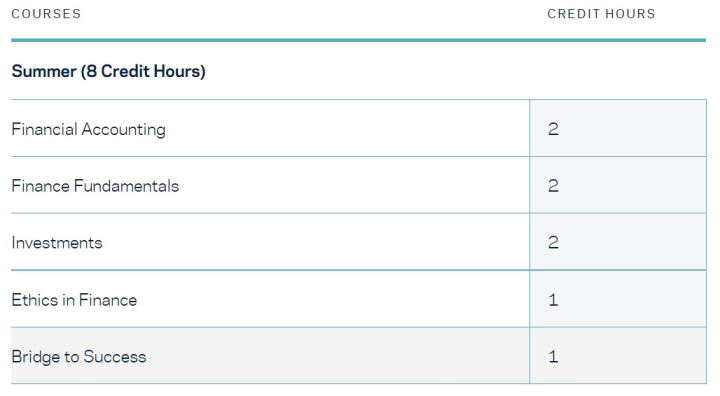Click the Bridge to Success course name
Screen dimensions: 720x396
coord(79,357)
